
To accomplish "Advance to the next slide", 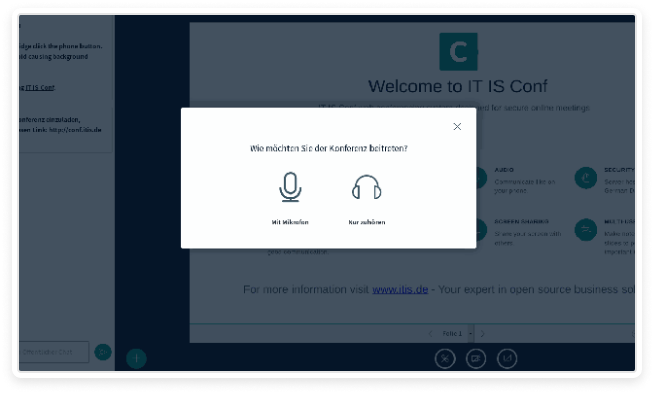I will pyautogui.click(x=483, y=334).
